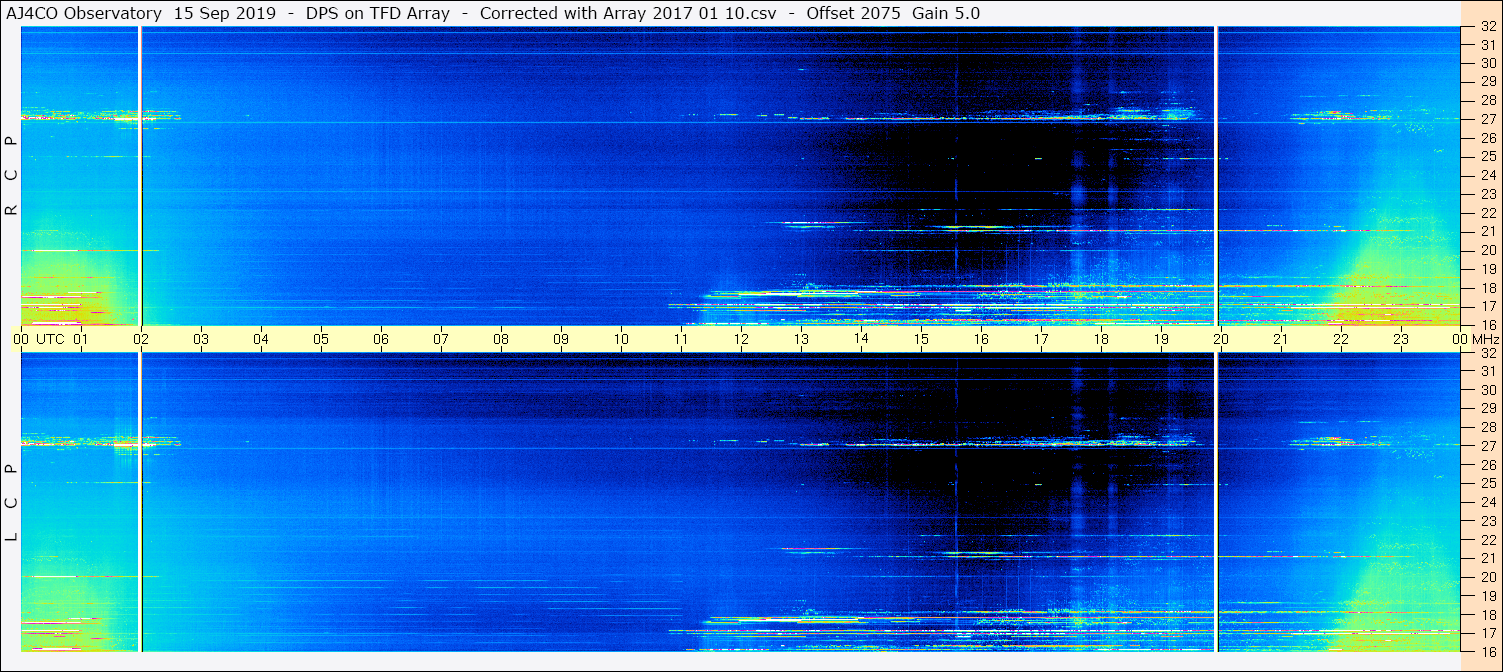Click RCP panel frequency label 21

[1487, 231]
